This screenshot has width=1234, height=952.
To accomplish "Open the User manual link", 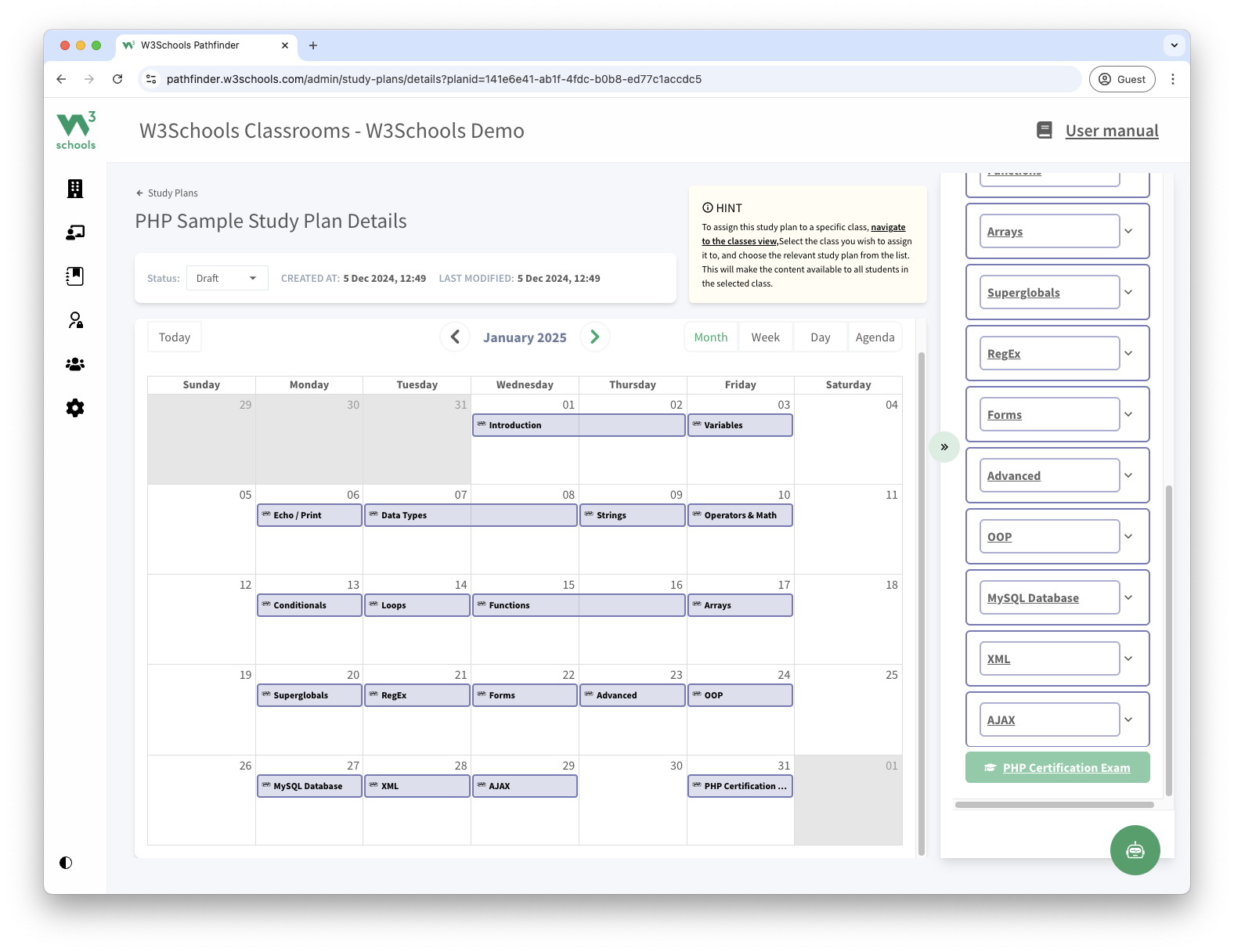I will 1111,131.
